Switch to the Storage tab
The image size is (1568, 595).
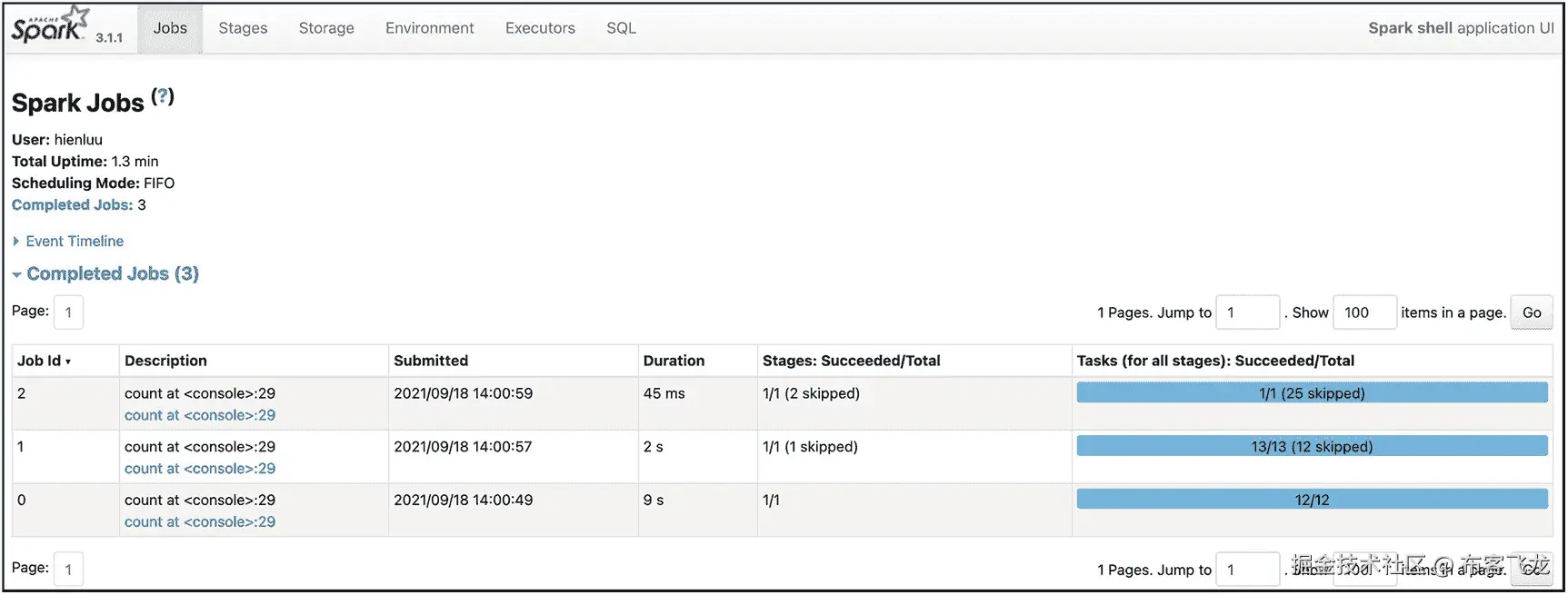coord(326,28)
